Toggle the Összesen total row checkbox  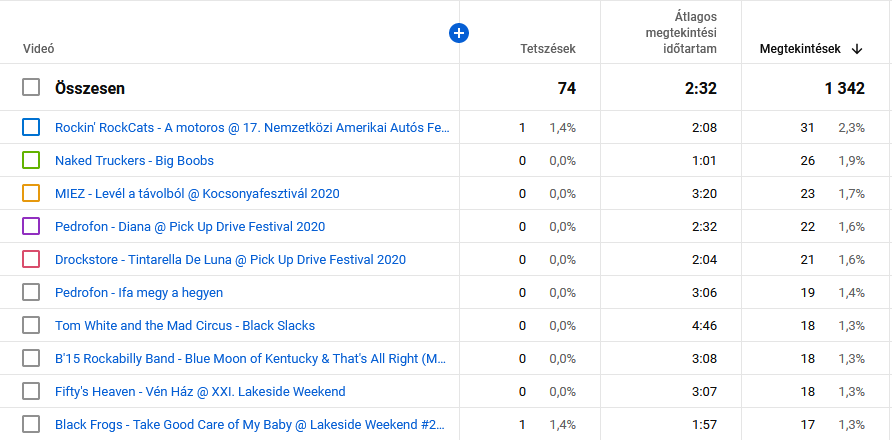click(31, 88)
